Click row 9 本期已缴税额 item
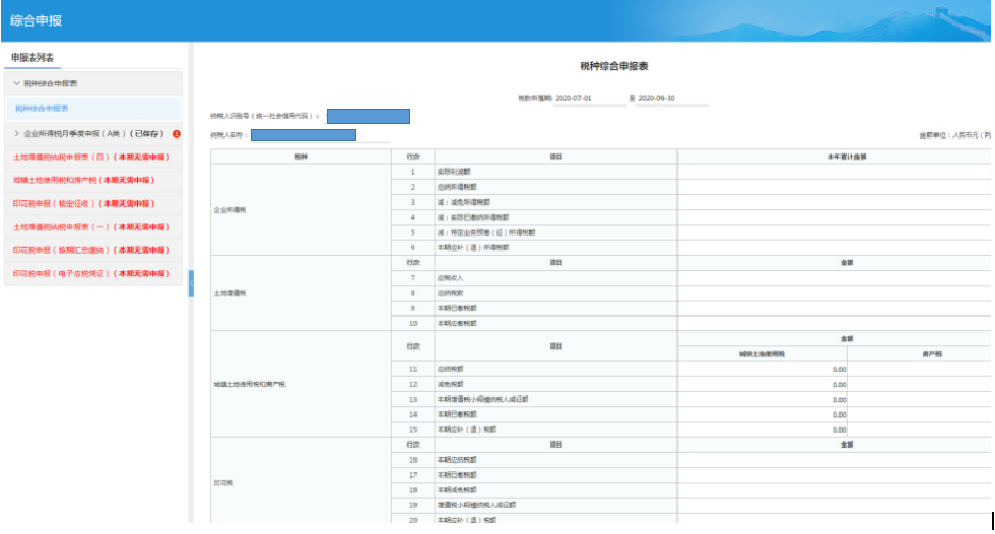 (457, 308)
